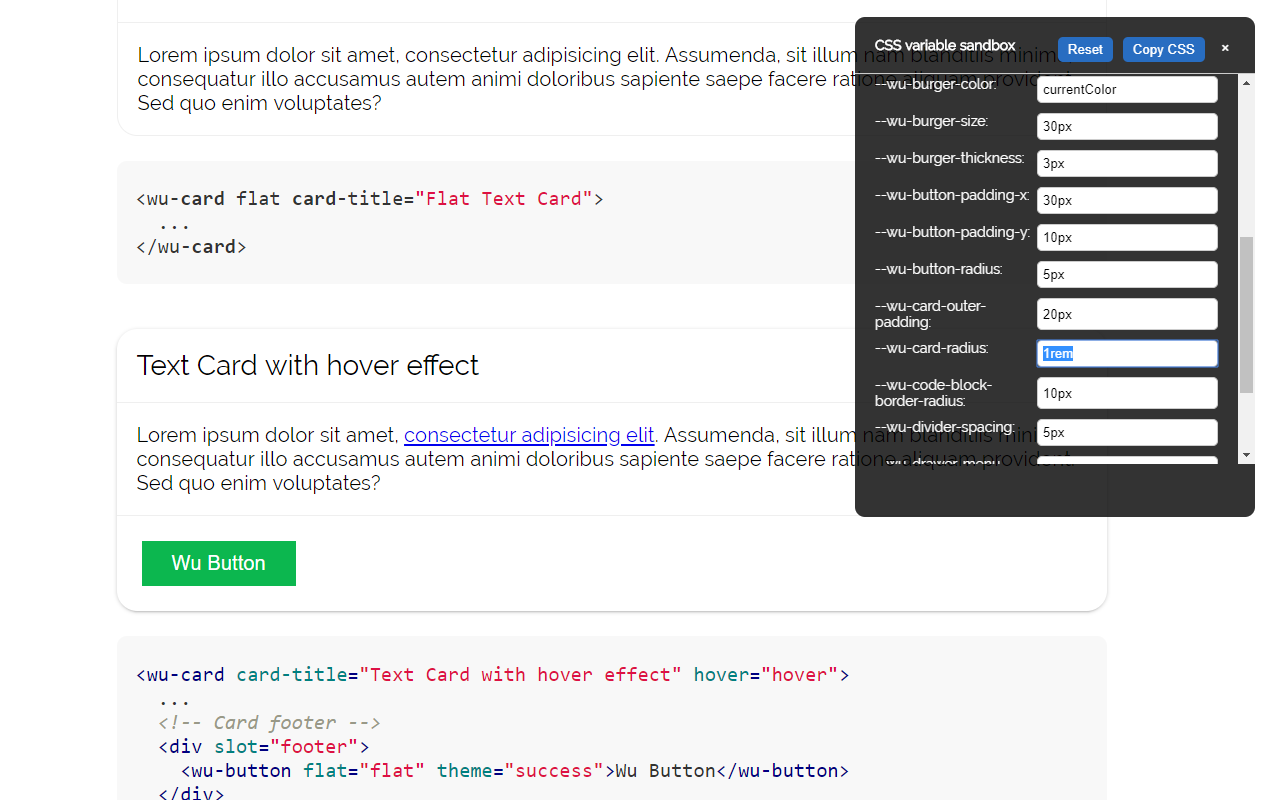Click the closing </wu-card> tag
This screenshot has height=800, width=1280.
point(191,246)
